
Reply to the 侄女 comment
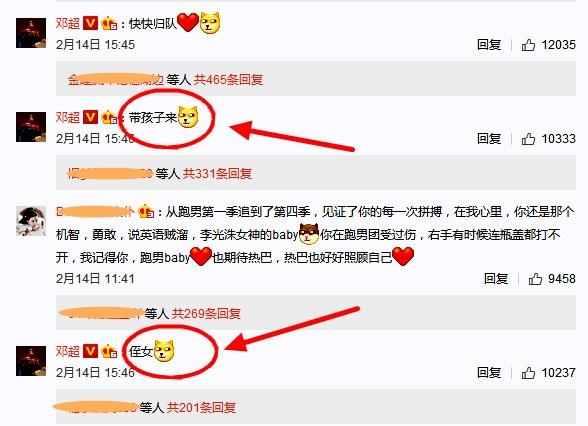[489, 373]
